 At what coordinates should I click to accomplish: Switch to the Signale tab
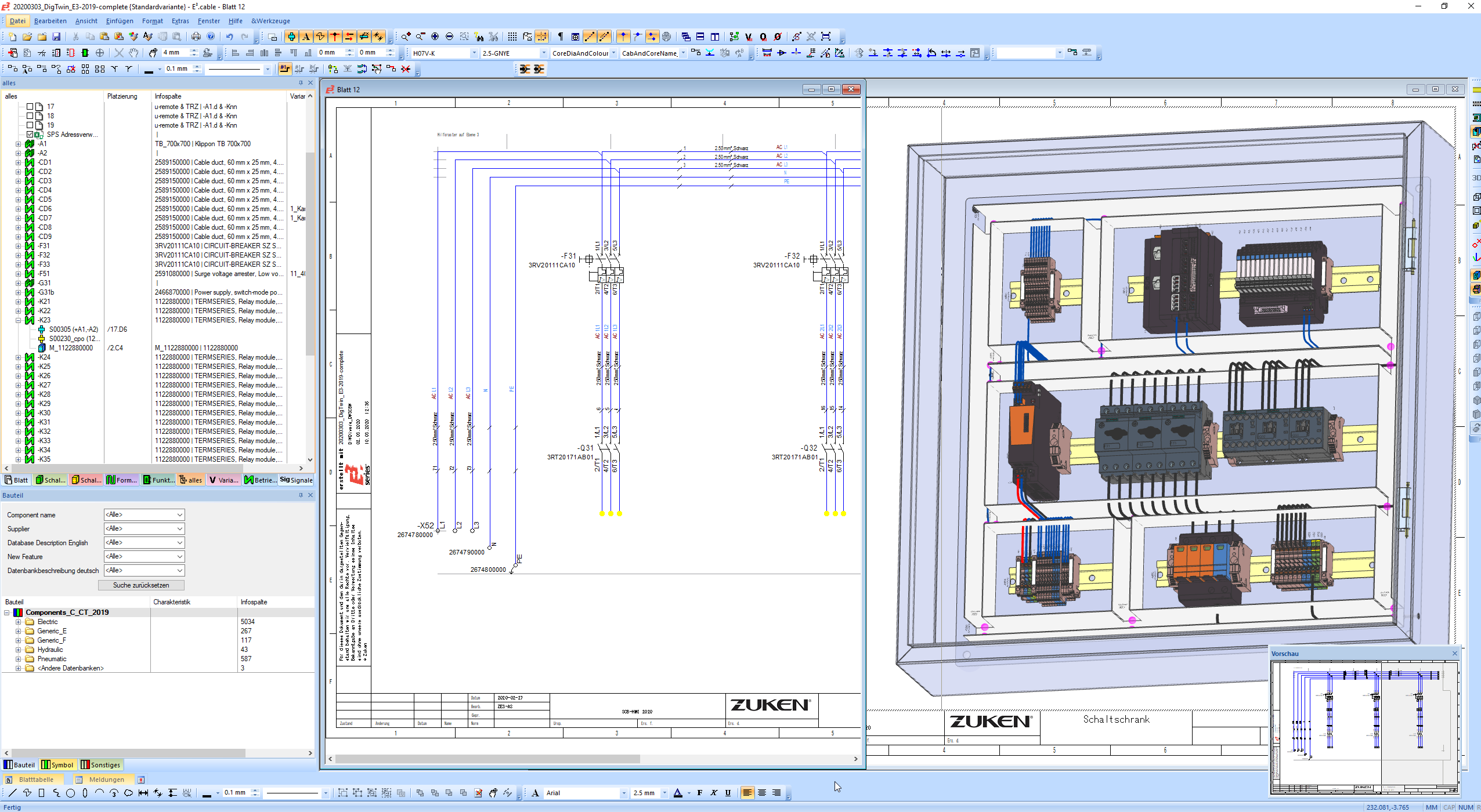click(296, 480)
